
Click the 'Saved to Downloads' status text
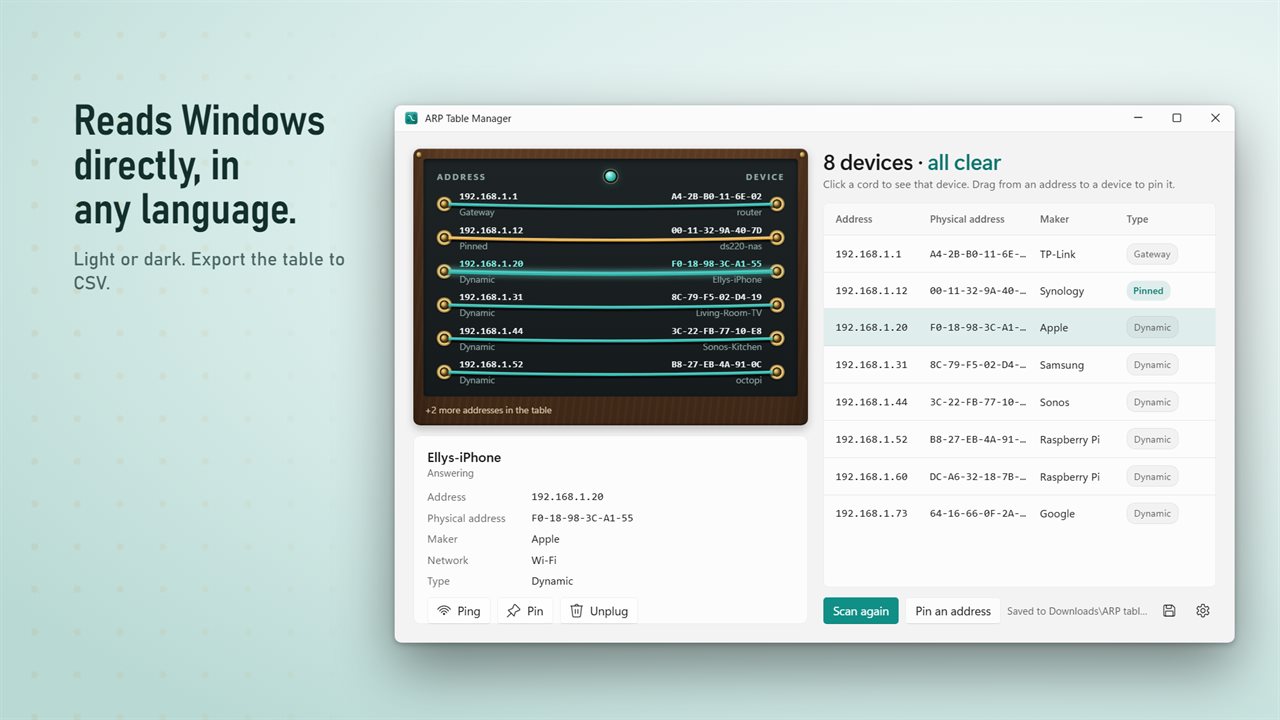[x=1077, y=611]
